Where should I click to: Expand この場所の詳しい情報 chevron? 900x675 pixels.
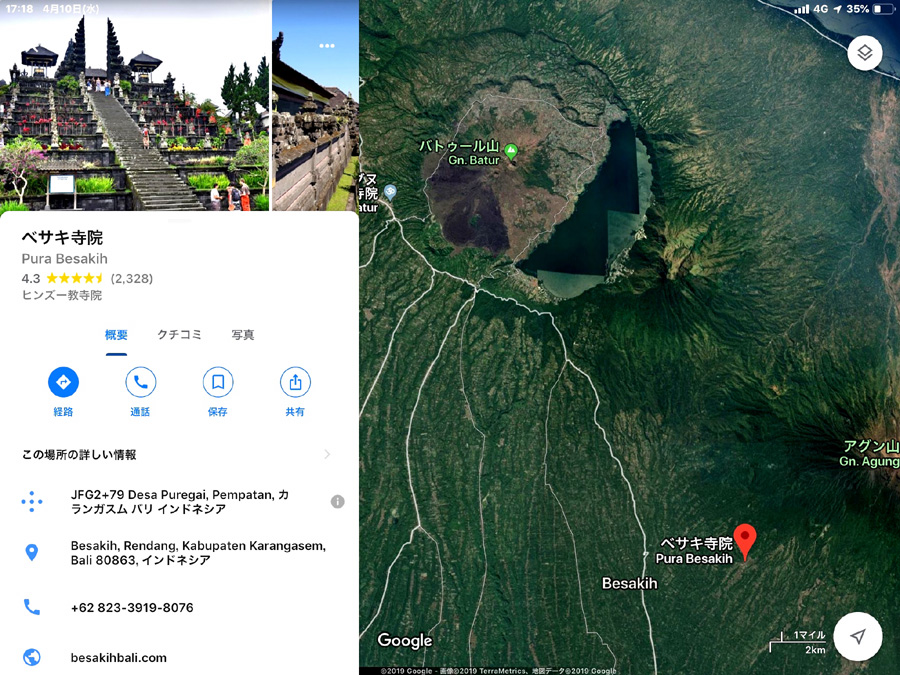click(x=327, y=455)
